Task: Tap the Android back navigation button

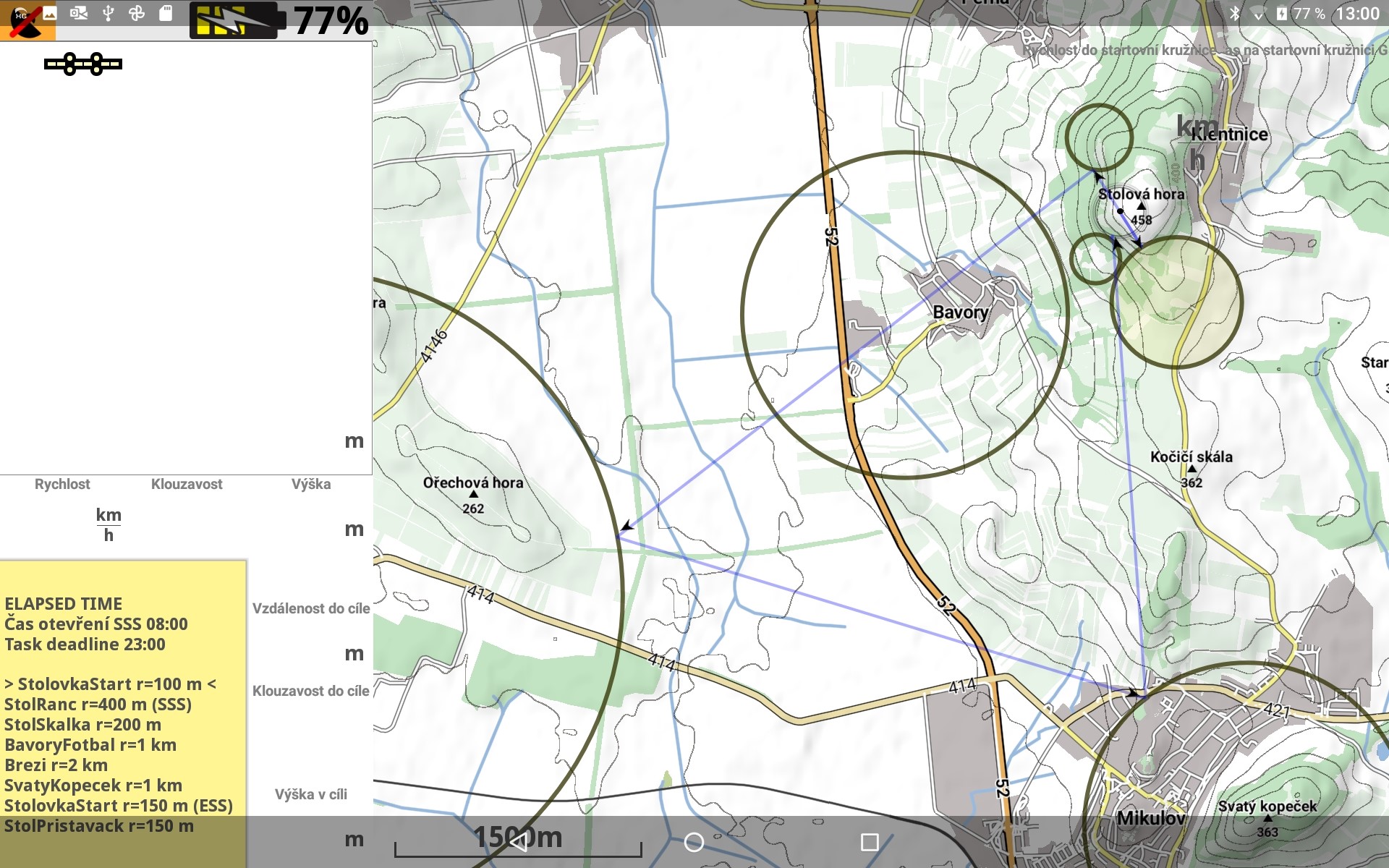Action: (519, 842)
